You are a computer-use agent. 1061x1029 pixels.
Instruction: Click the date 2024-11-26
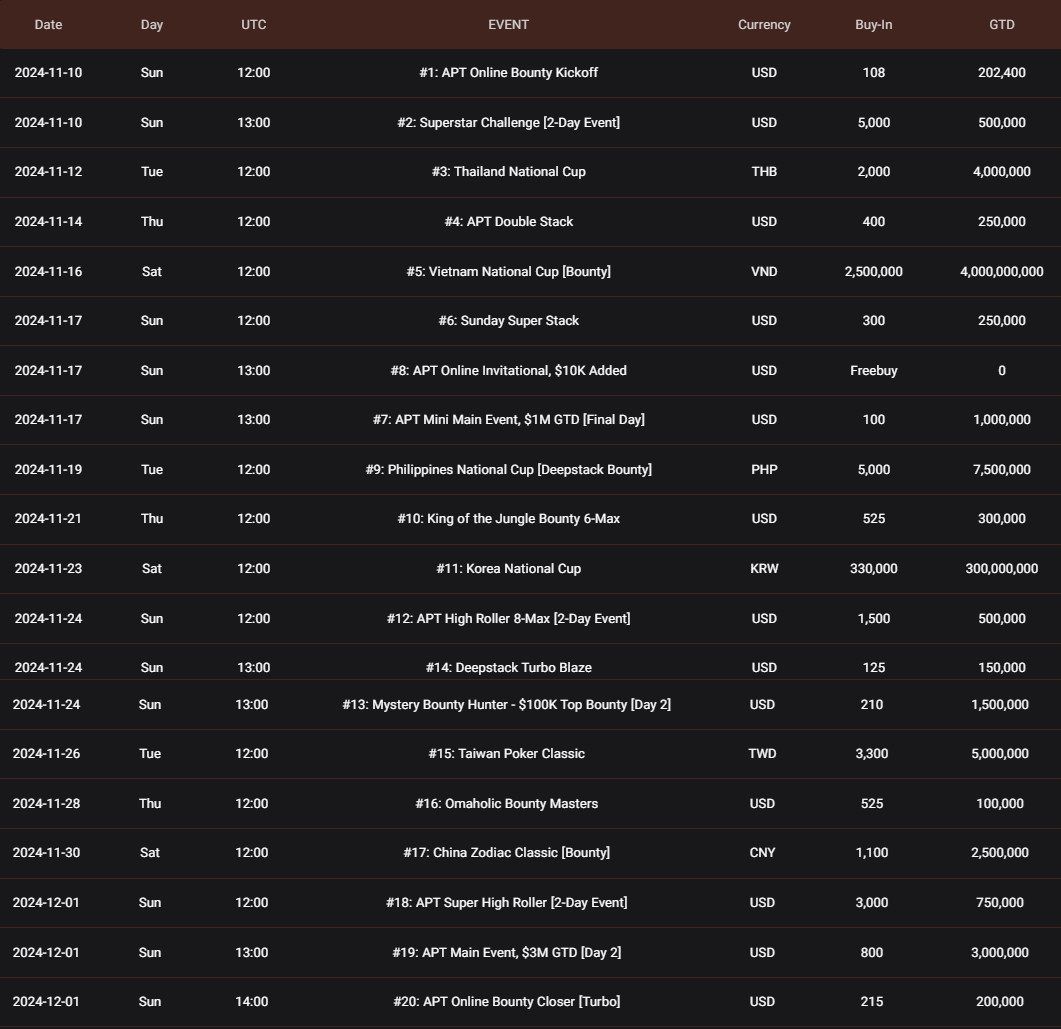[46, 754]
